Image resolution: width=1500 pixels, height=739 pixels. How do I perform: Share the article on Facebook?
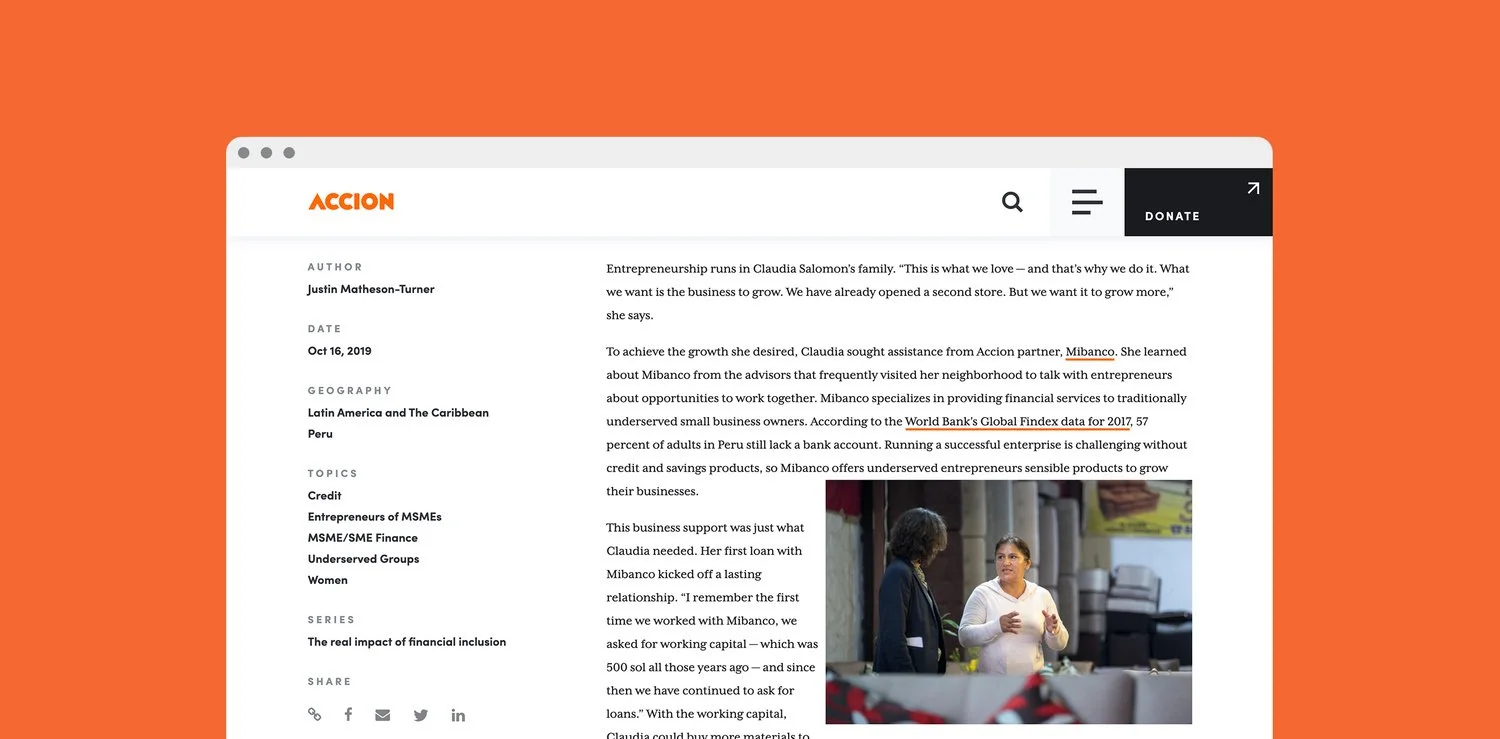pyautogui.click(x=348, y=714)
